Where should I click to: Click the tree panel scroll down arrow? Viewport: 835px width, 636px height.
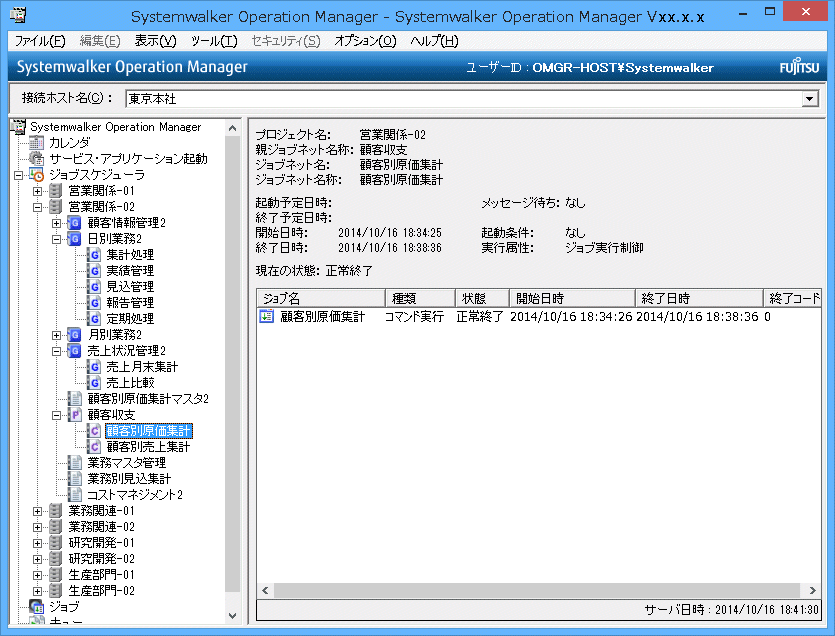(233, 616)
